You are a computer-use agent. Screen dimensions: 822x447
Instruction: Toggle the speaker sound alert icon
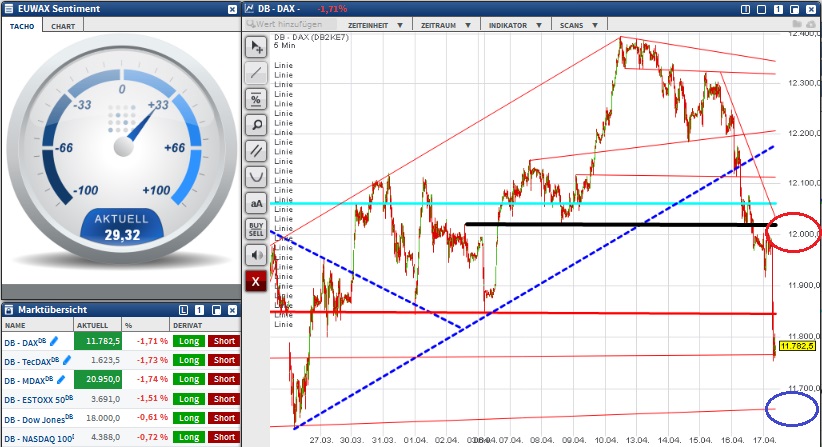(256, 255)
